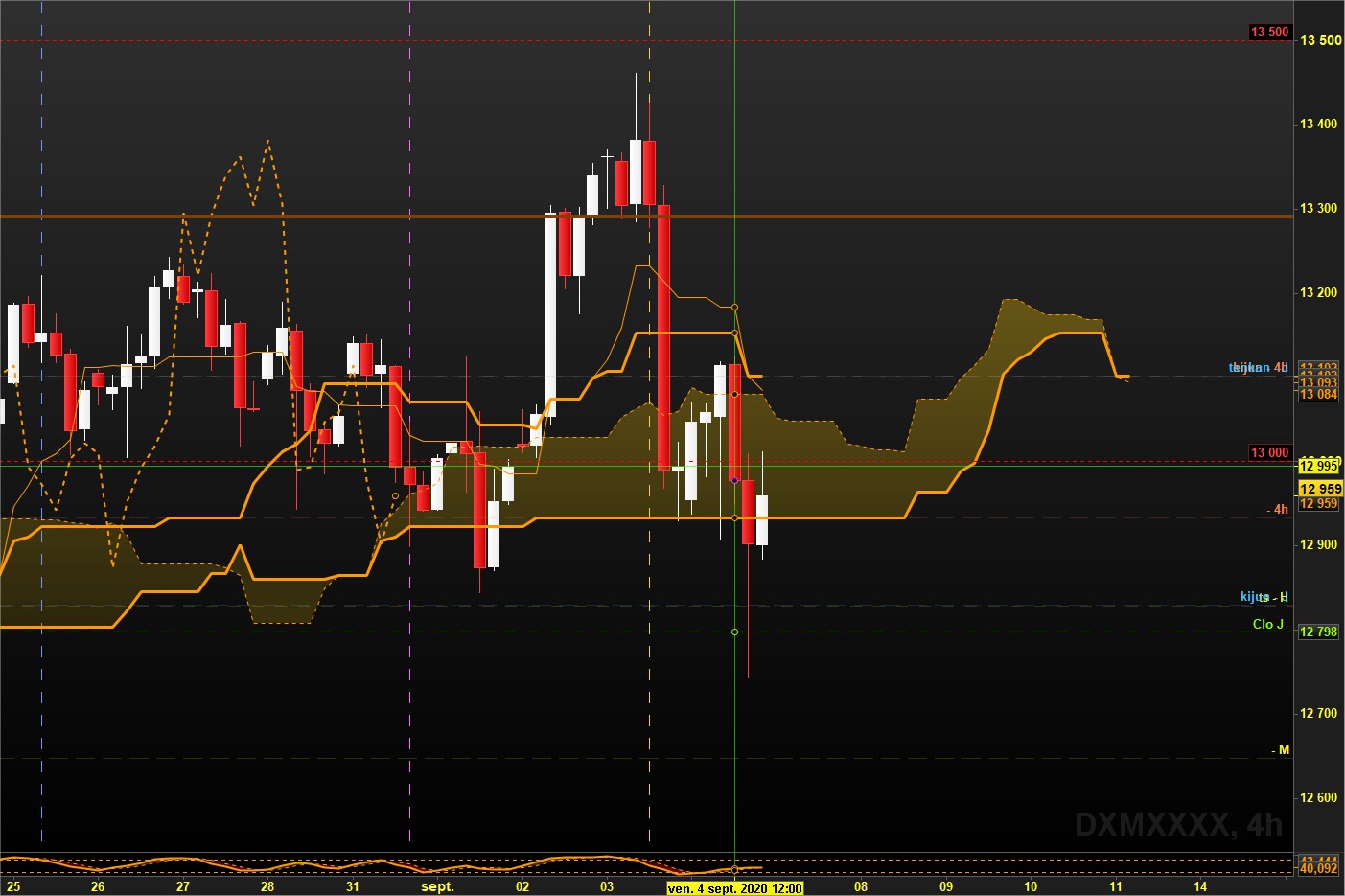The height and width of the screenshot is (896, 1345).
Task: Click the red 13 500 level tag
Action: [x=1269, y=32]
